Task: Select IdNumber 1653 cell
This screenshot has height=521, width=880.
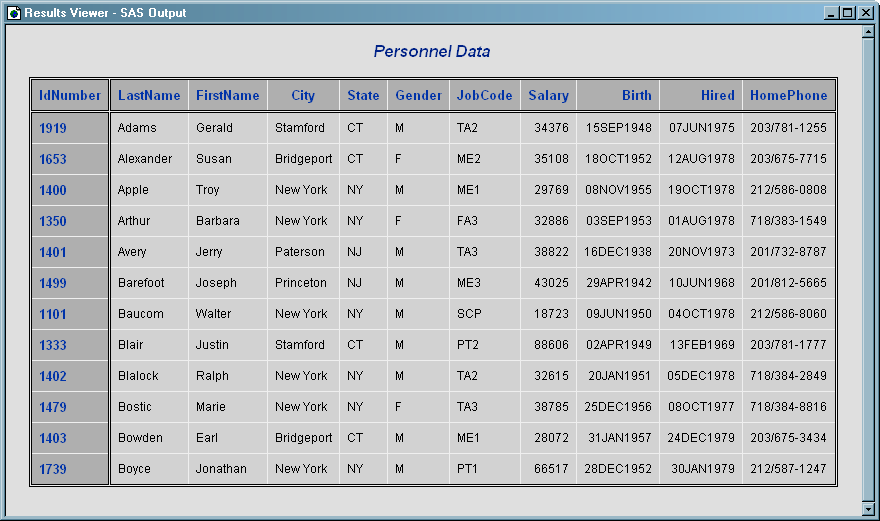Action: tap(70, 159)
